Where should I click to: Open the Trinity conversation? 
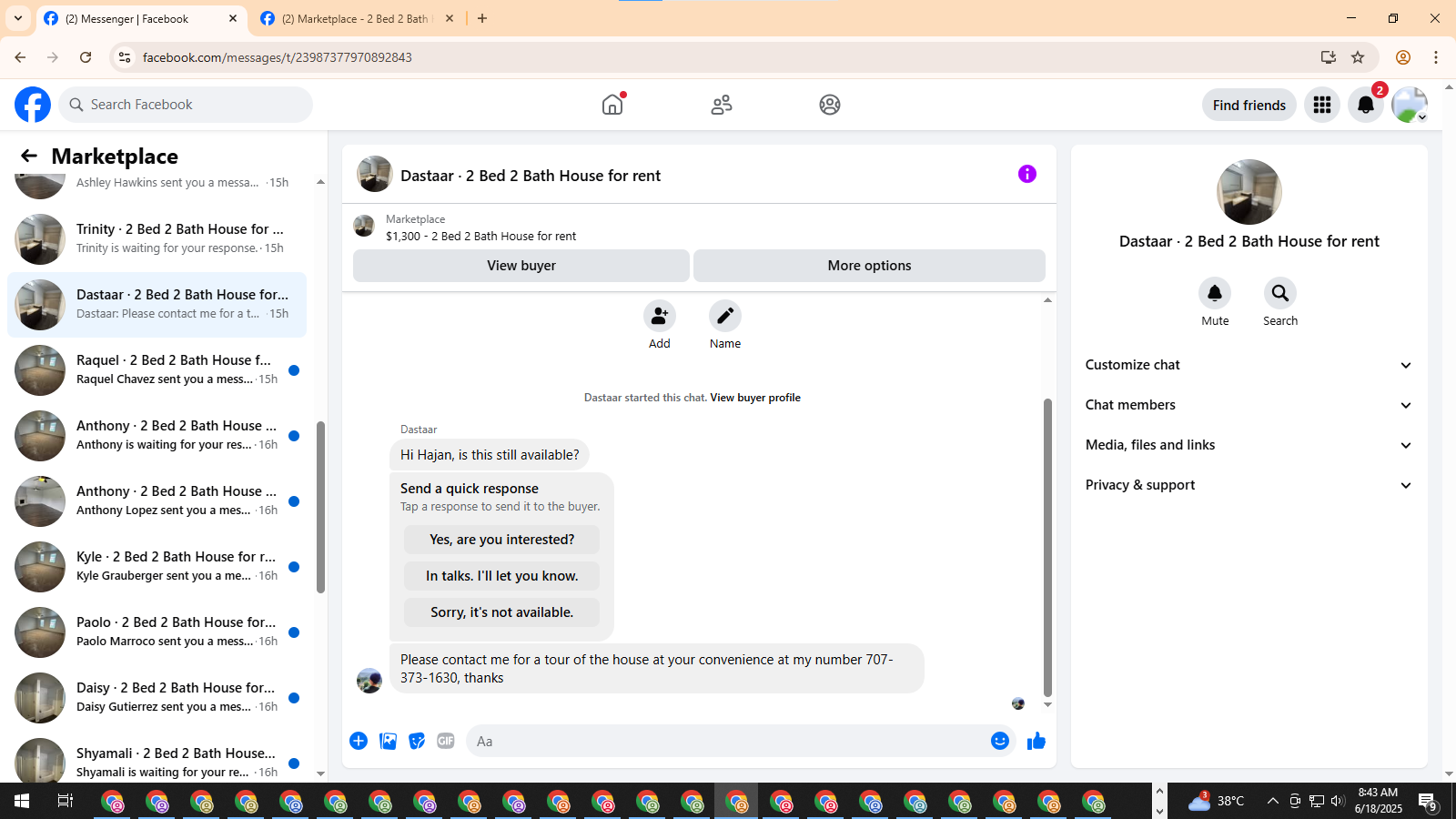[x=157, y=238]
